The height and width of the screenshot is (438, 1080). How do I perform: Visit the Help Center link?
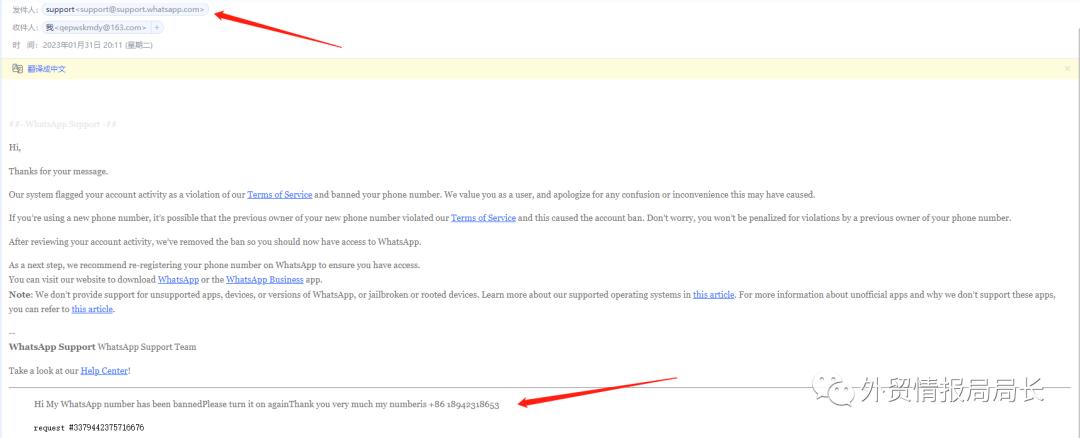coord(104,371)
